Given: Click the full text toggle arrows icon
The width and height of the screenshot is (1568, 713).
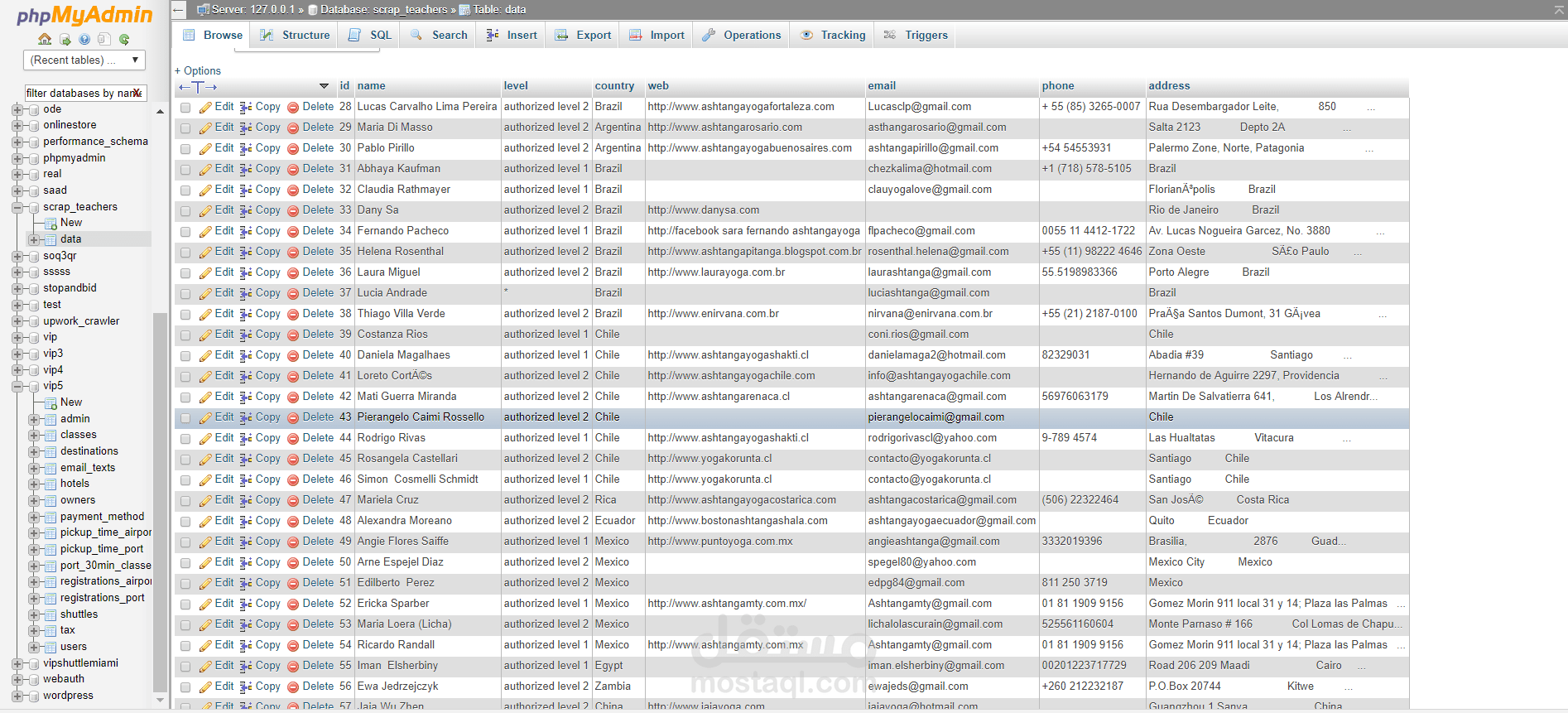Looking at the screenshot, I should pos(199,86).
